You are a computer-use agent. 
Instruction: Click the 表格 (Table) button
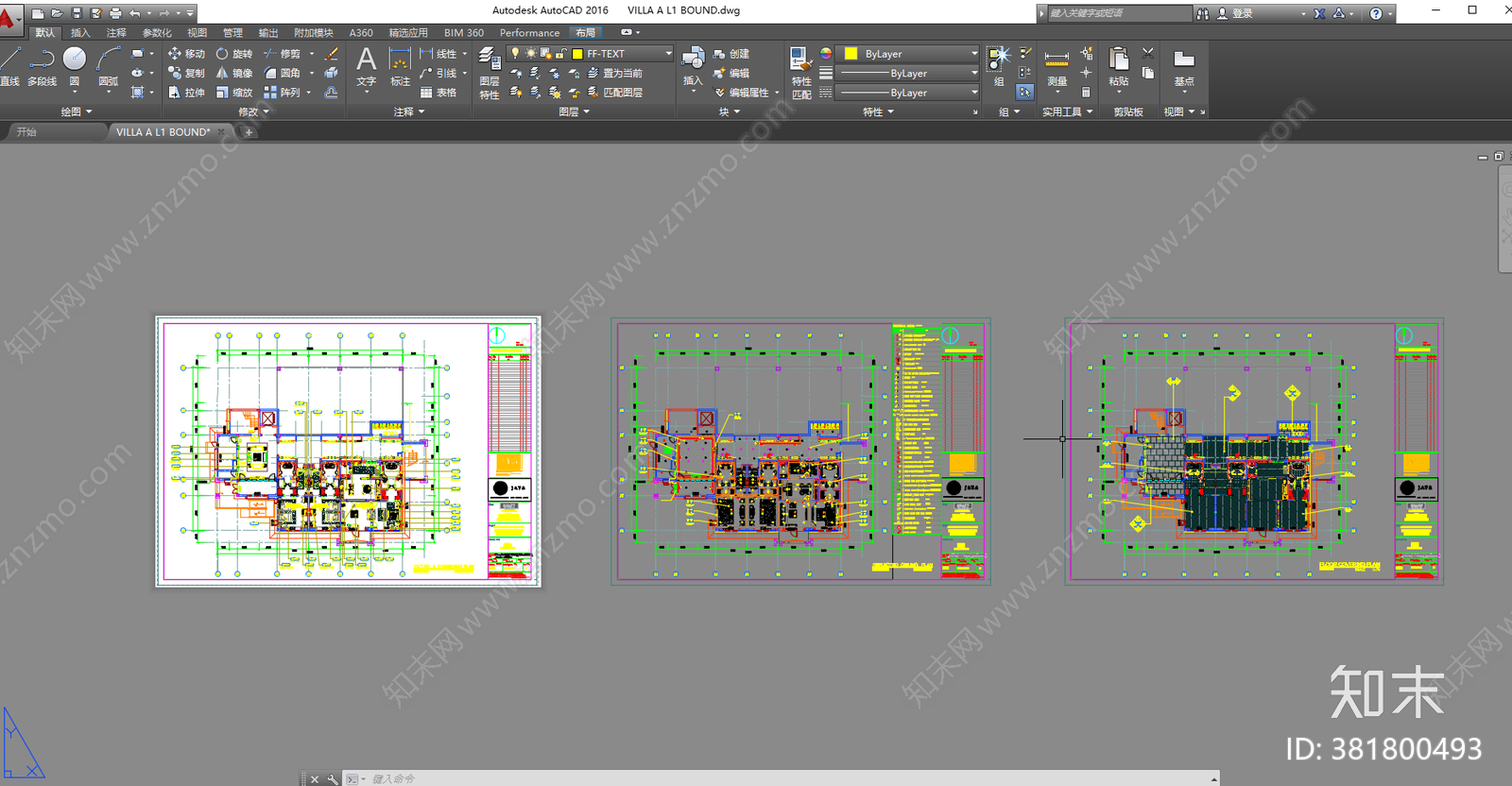point(439,93)
